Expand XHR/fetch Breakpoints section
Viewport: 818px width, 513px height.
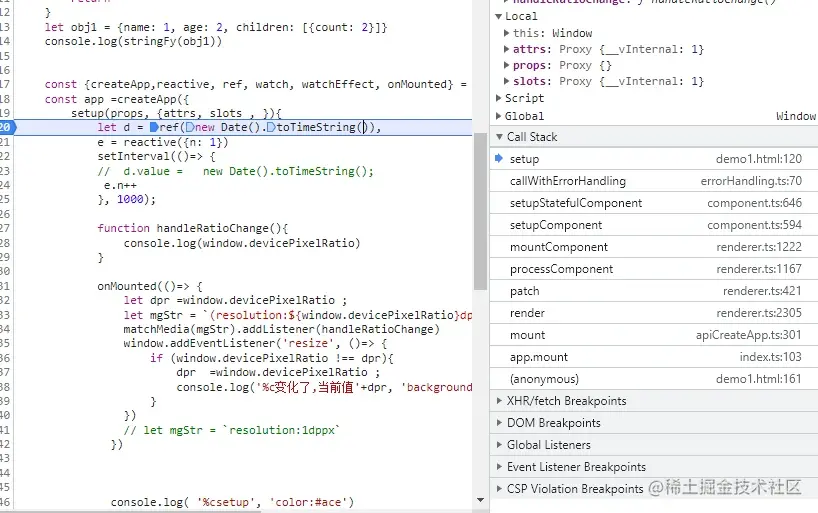[x=499, y=401]
